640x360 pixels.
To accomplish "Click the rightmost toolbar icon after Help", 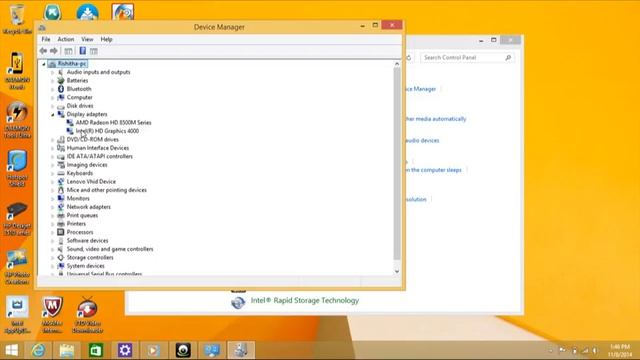I will click(x=94, y=51).
